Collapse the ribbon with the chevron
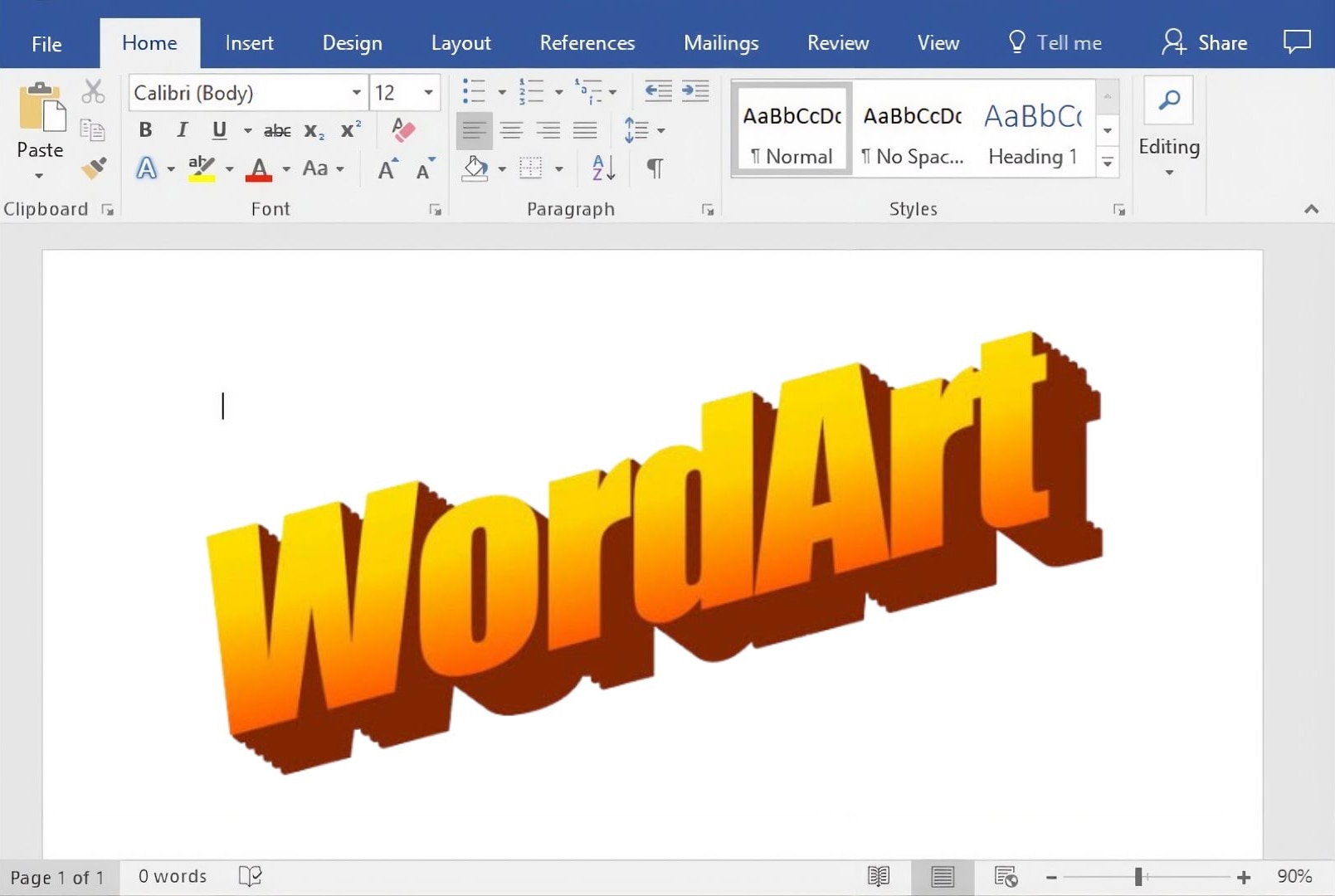This screenshot has height=896, width=1335. point(1311,209)
